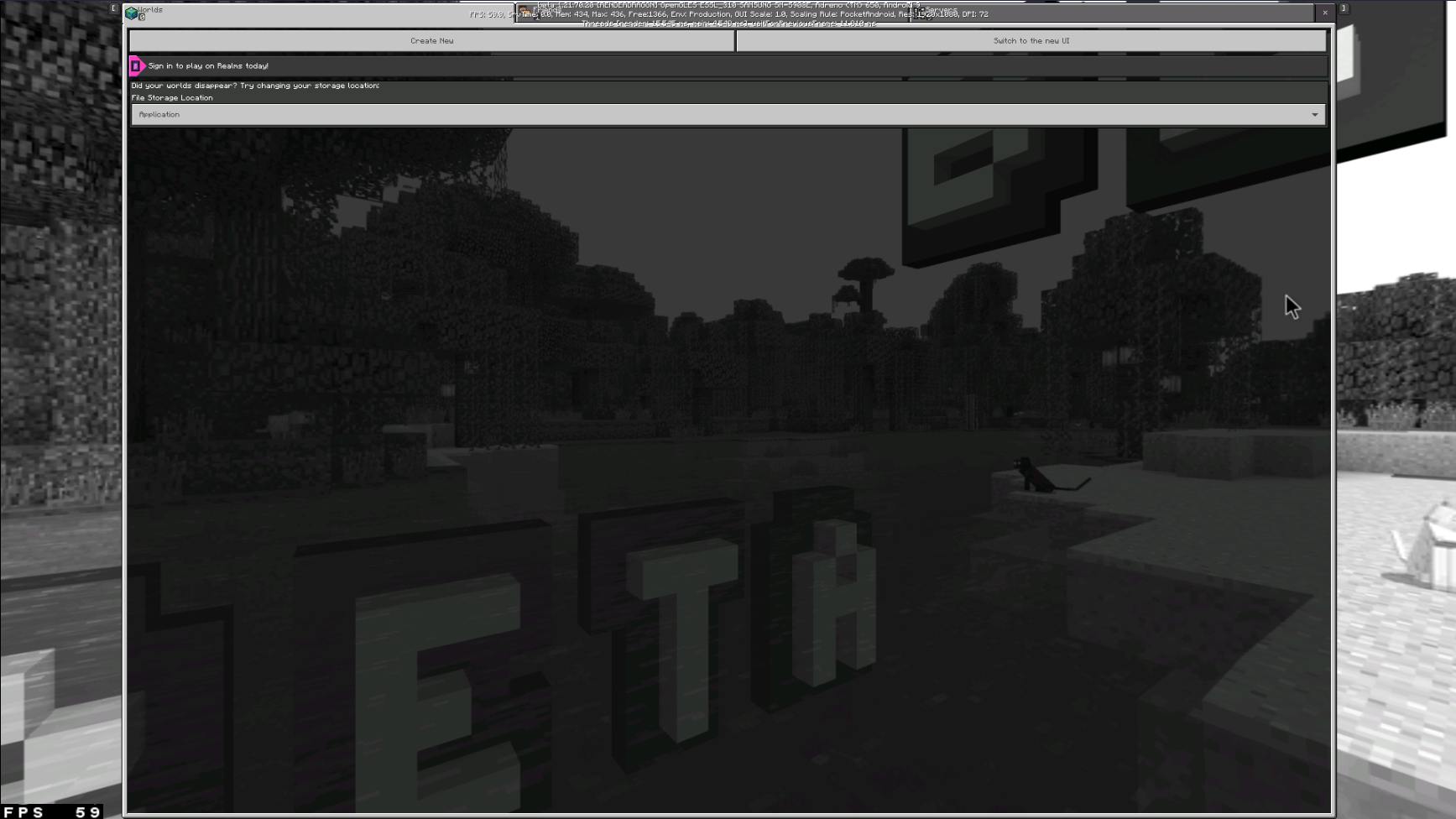Click the Create New world button
This screenshot has width=1456, height=819.
point(432,40)
